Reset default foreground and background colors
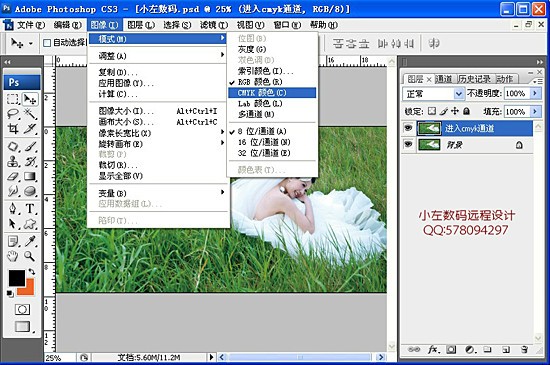Screen dimensions: 550x365 point(10,294)
